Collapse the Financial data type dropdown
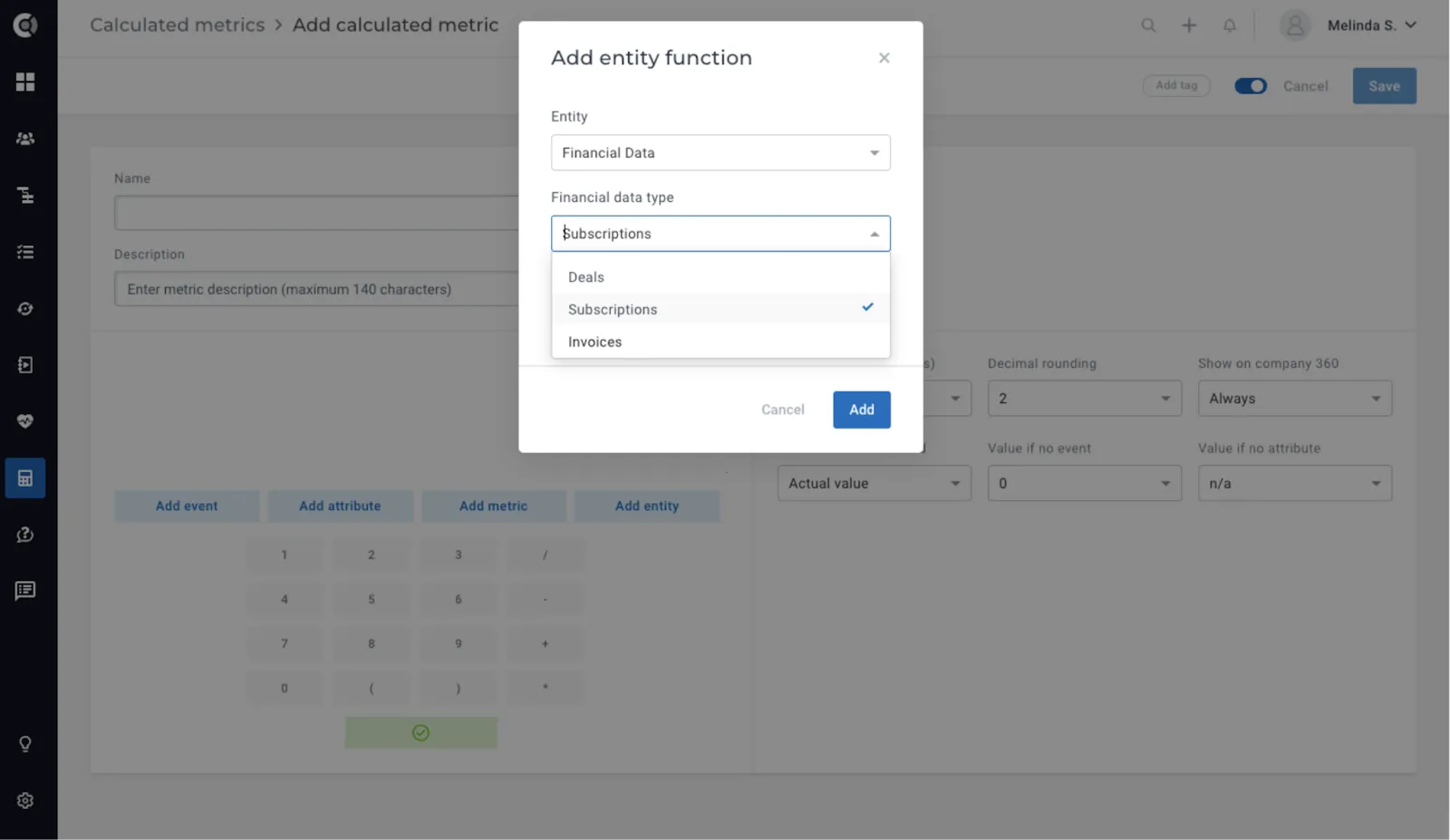This screenshot has height=840, width=1450. 720,234
